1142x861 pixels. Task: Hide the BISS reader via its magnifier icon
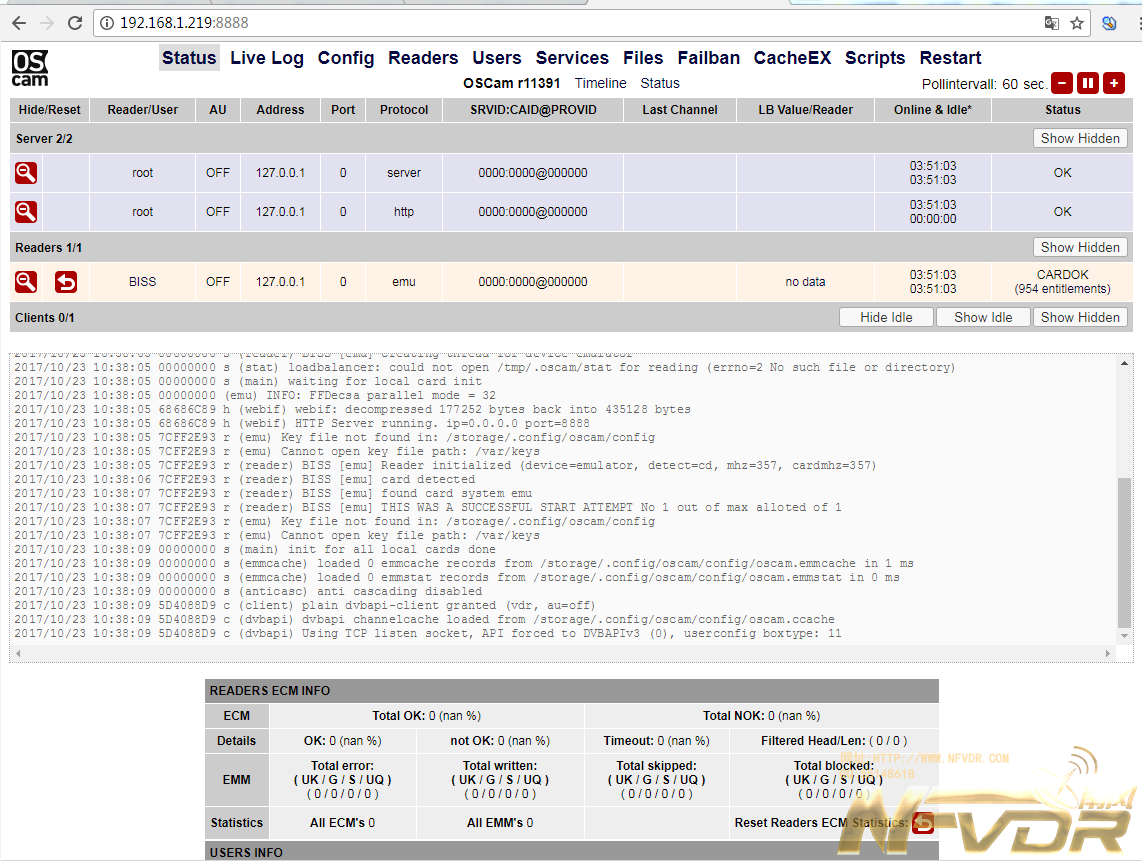coord(26,282)
